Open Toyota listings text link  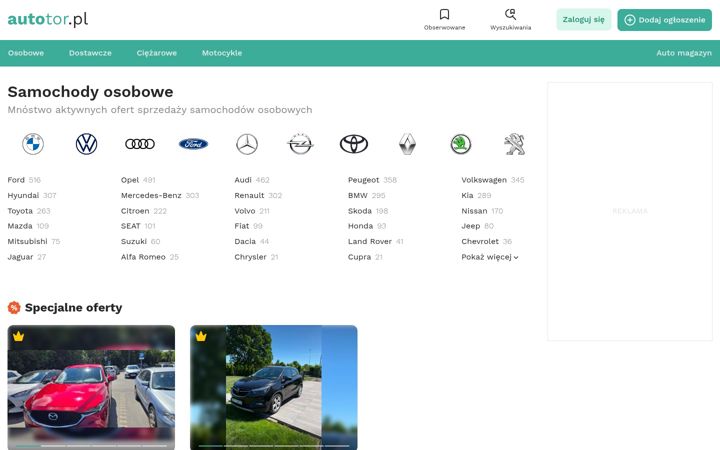20,211
